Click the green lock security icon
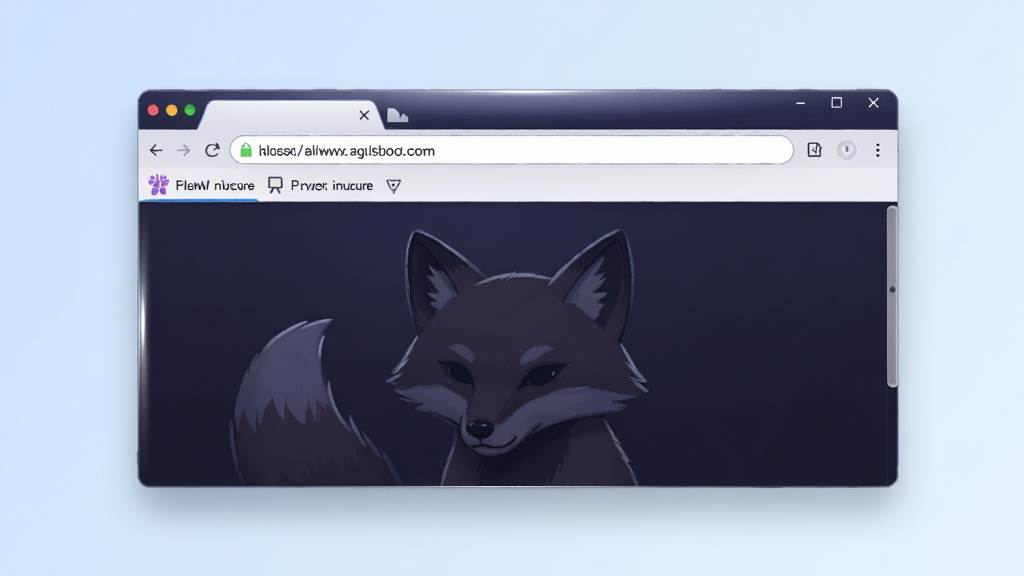The width and height of the screenshot is (1024, 576). (246, 150)
